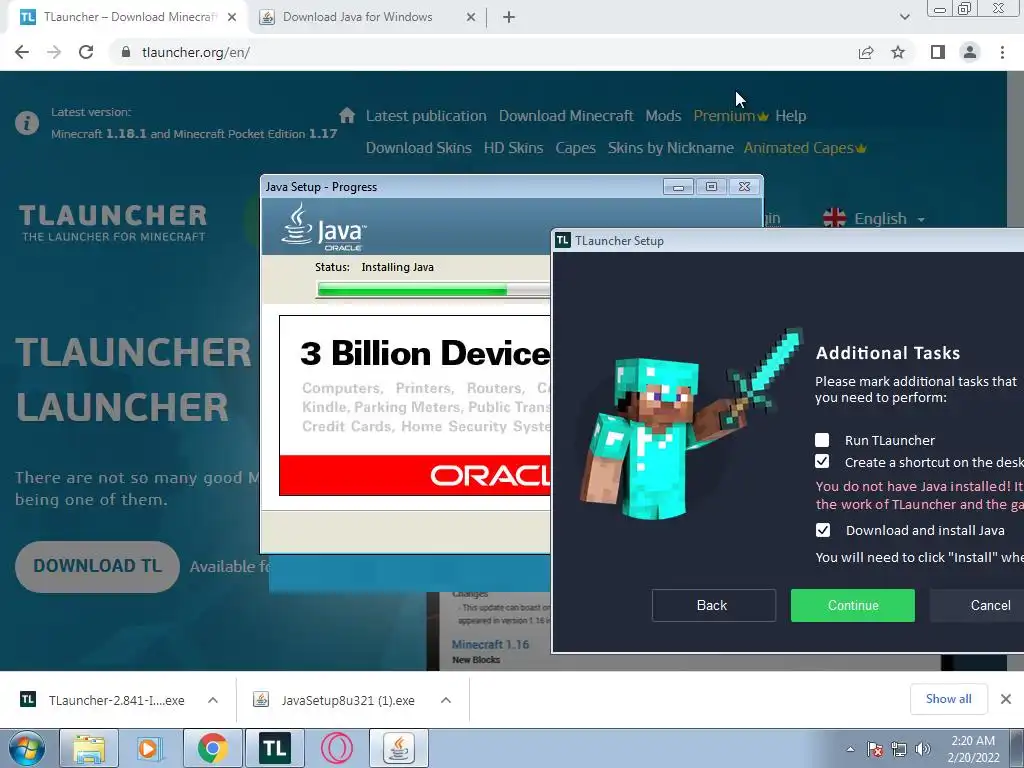Open Windows Explorer from the taskbar

89,748
